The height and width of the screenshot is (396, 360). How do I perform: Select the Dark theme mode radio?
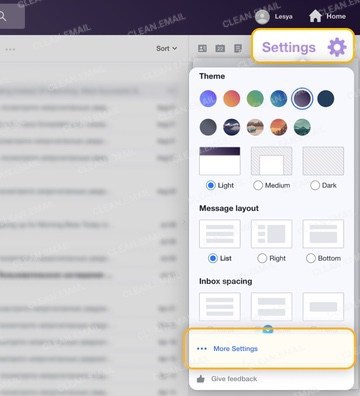coord(315,185)
